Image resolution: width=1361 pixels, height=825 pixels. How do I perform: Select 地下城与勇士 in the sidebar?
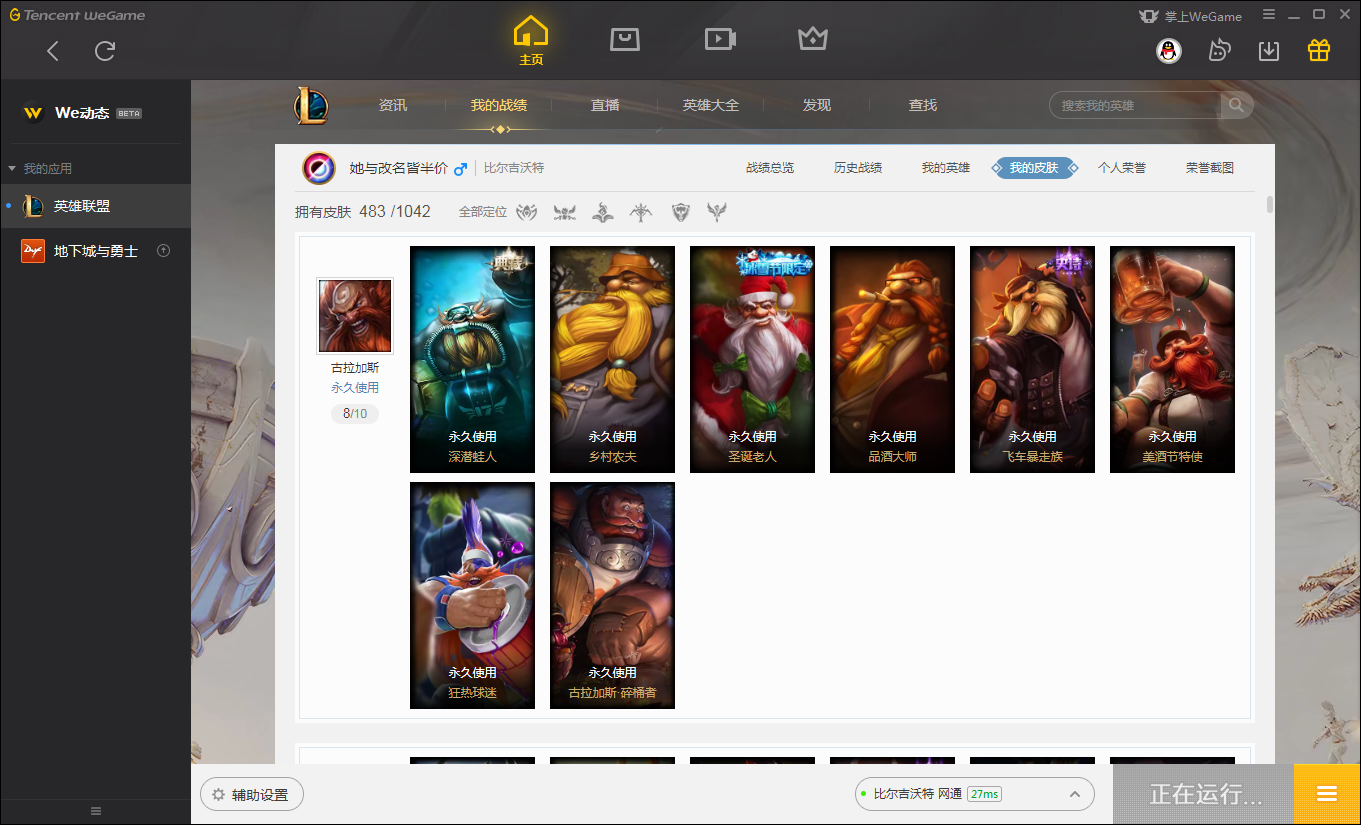(x=95, y=251)
